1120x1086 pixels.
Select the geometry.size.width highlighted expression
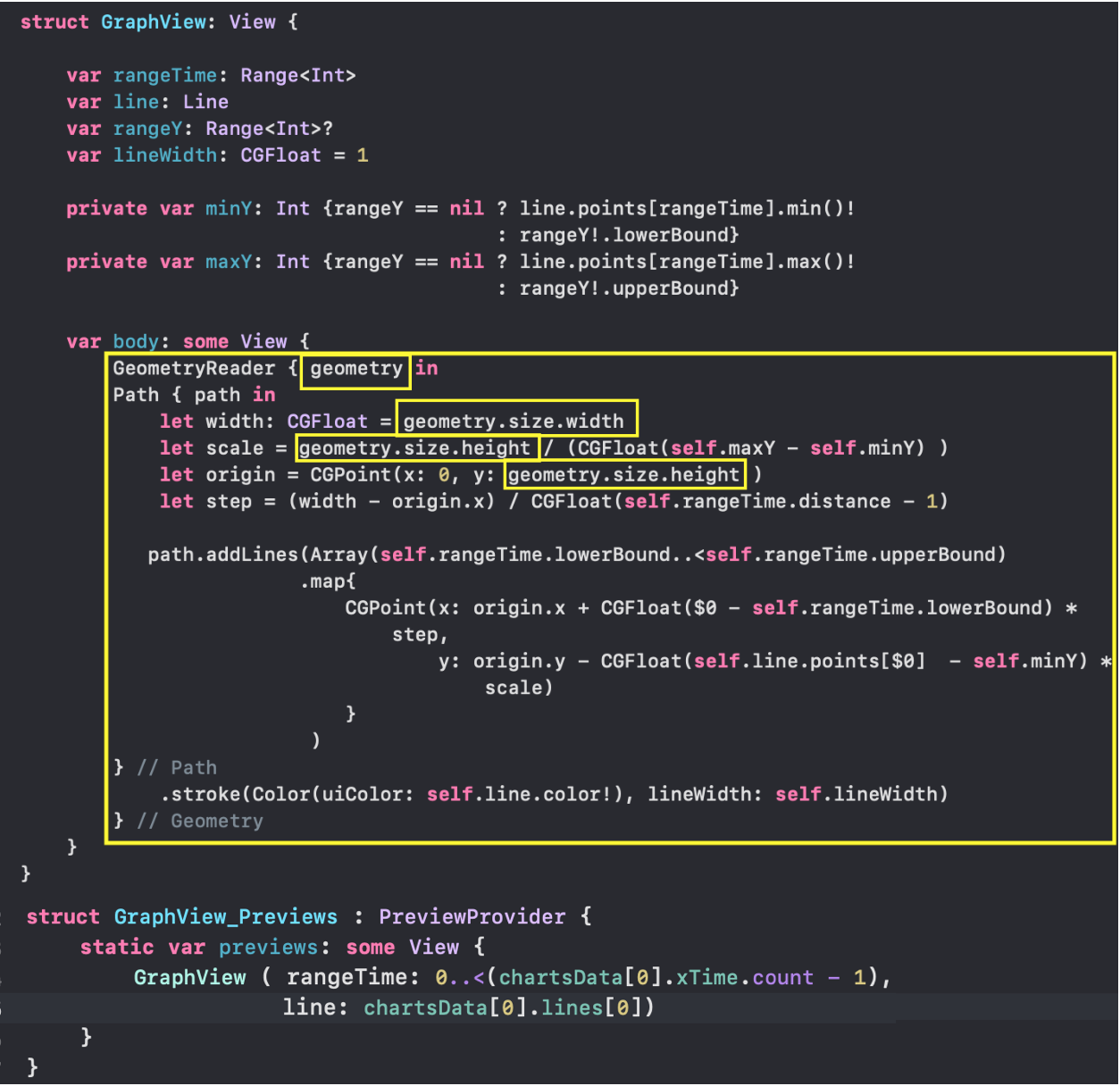pyautogui.click(x=516, y=421)
